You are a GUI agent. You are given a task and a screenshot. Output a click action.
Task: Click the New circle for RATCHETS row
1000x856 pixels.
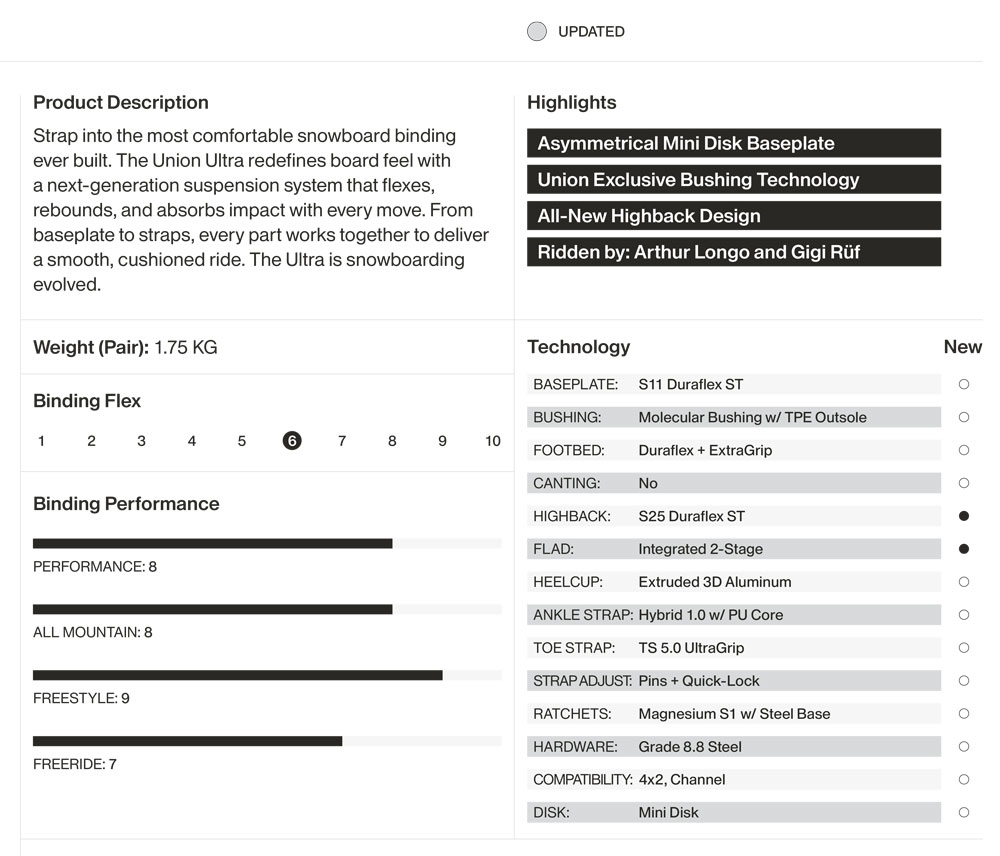click(x=964, y=713)
